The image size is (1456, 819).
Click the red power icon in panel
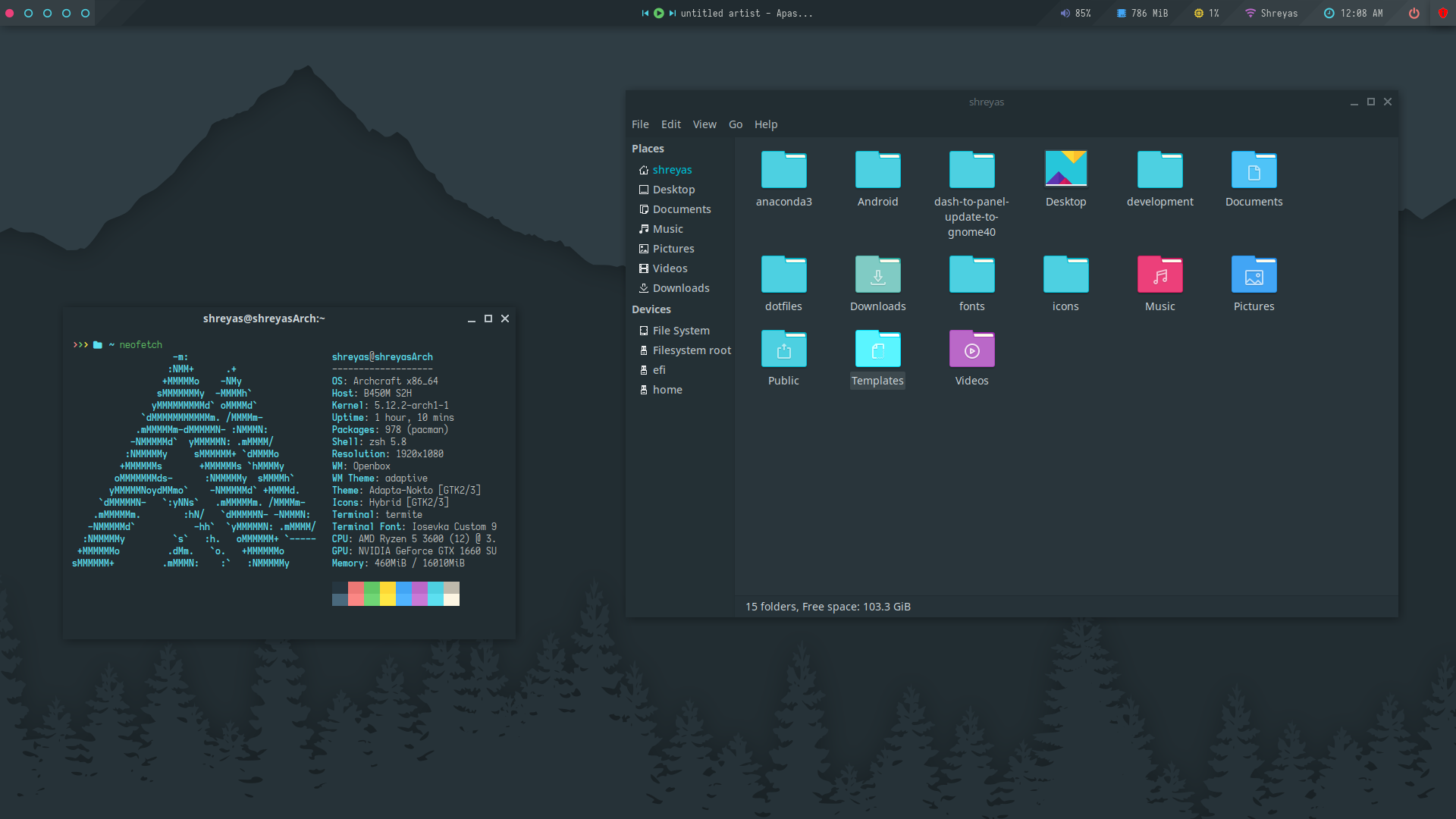[x=1414, y=13]
